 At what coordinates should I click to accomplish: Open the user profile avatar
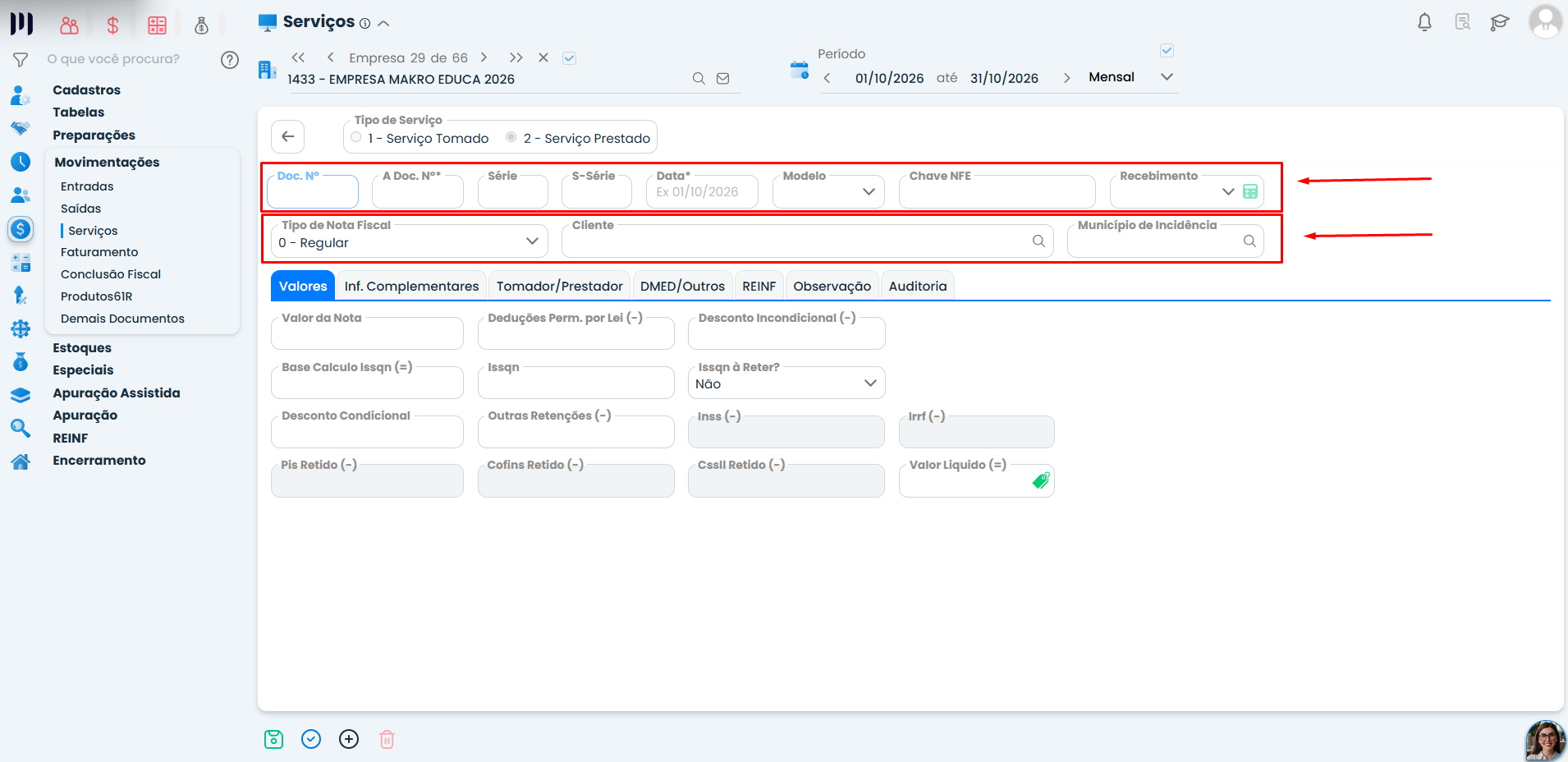click(x=1545, y=21)
